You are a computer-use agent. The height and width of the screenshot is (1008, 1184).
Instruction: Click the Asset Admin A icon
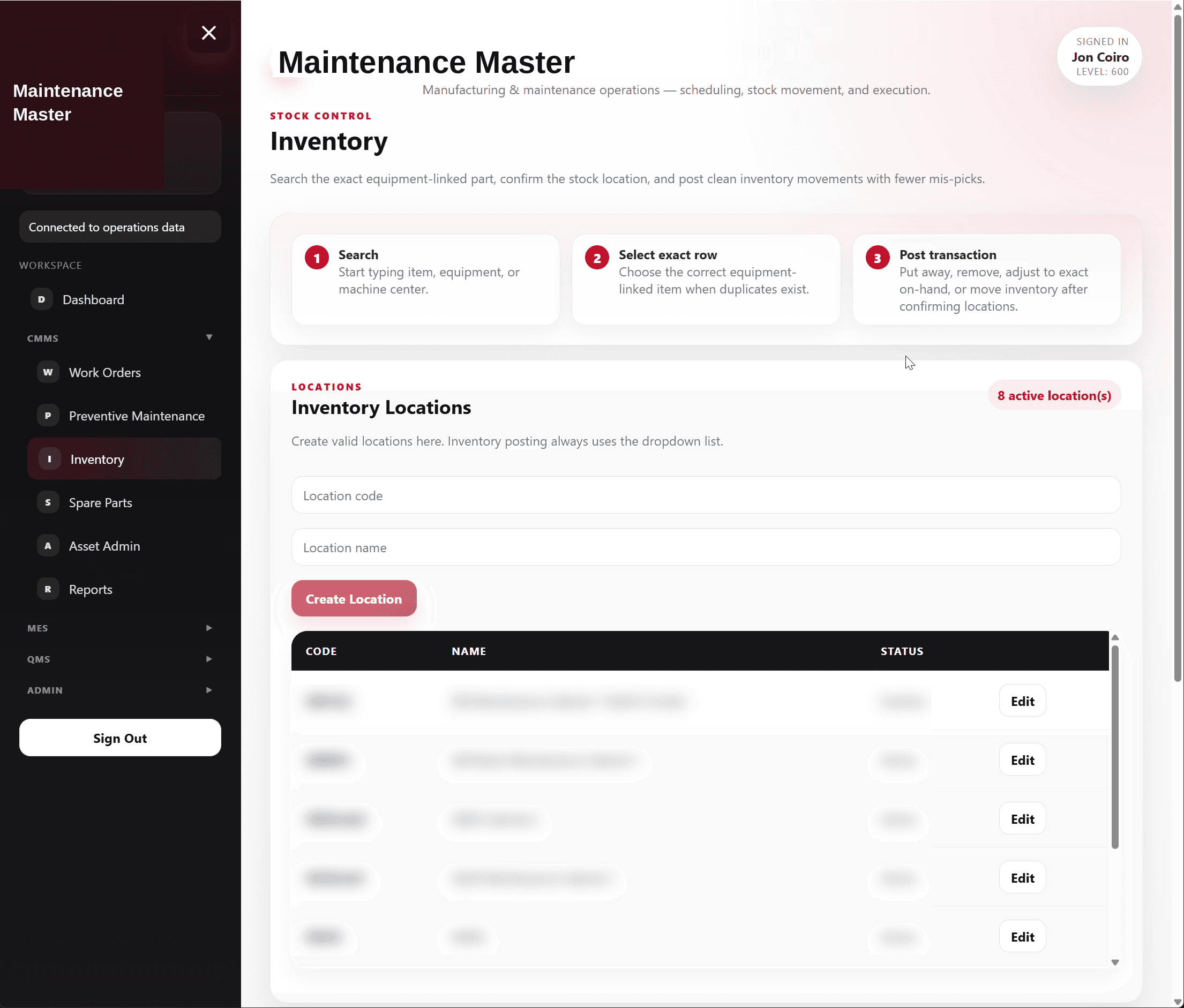(x=48, y=546)
